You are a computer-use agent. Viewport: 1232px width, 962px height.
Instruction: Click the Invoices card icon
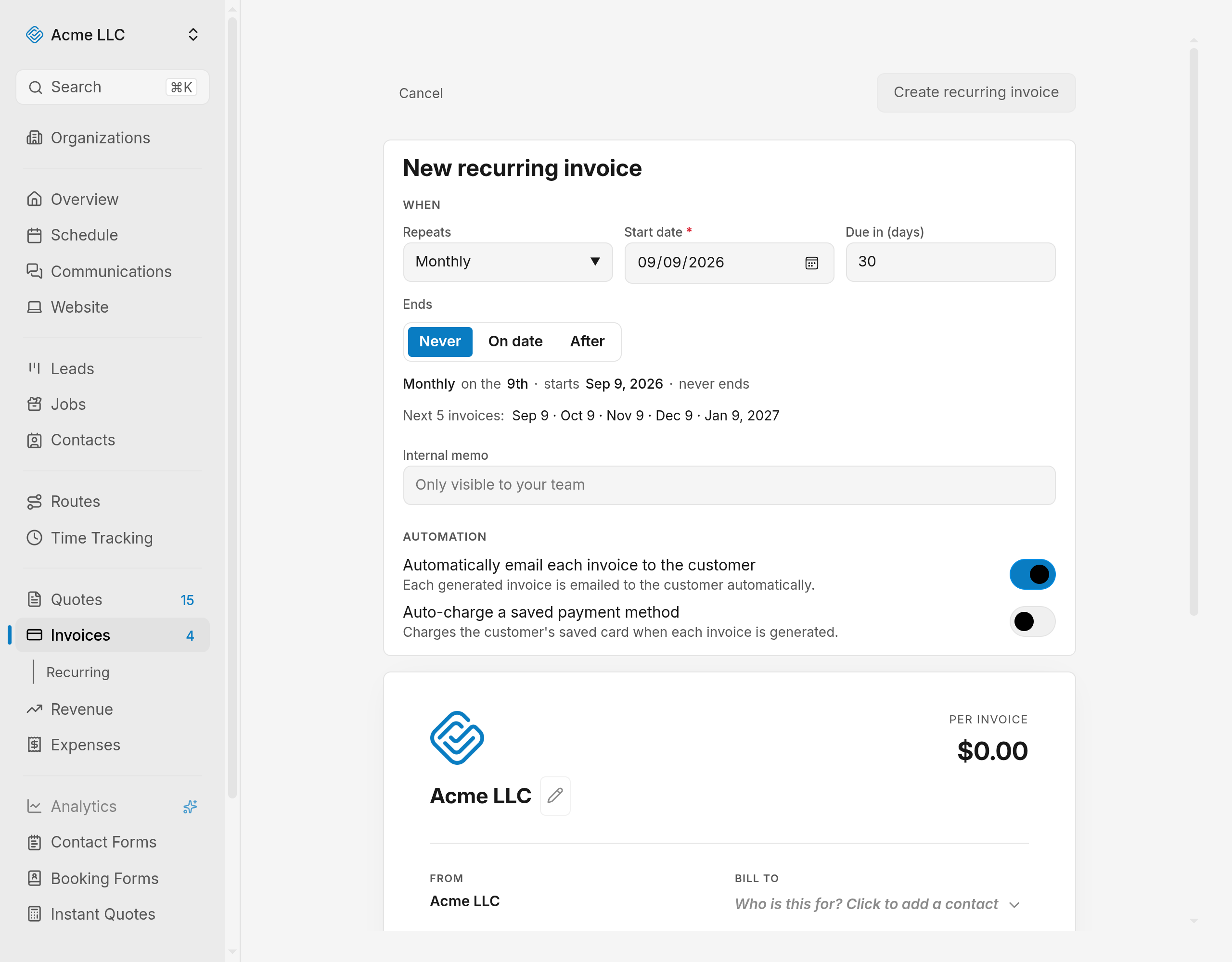tap(35, 635)
